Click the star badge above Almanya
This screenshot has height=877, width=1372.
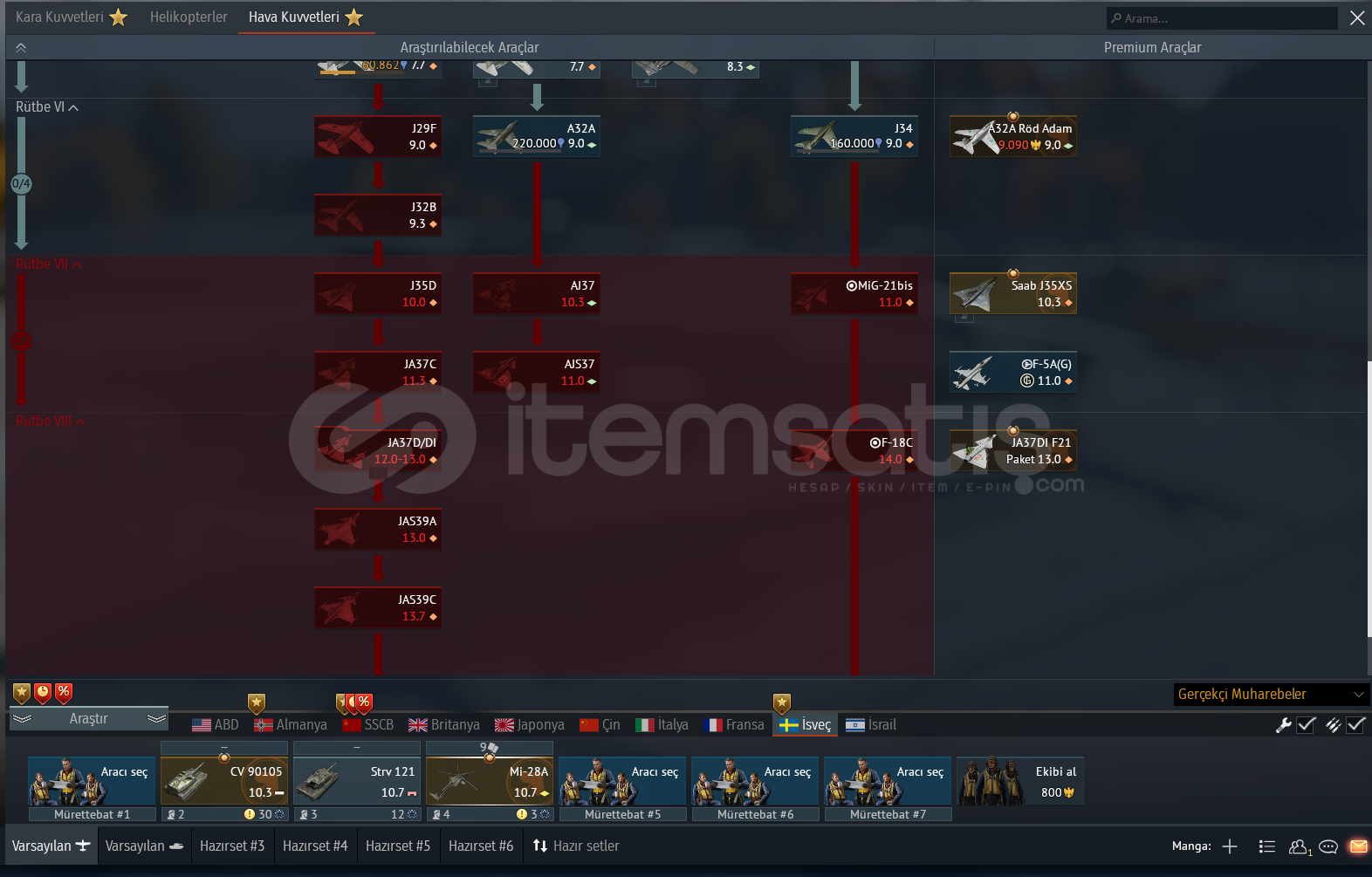[256, 703]
